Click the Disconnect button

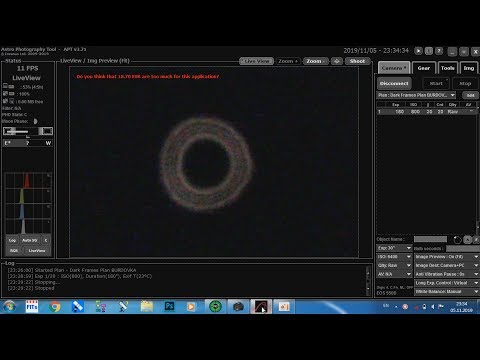(394, 84)
